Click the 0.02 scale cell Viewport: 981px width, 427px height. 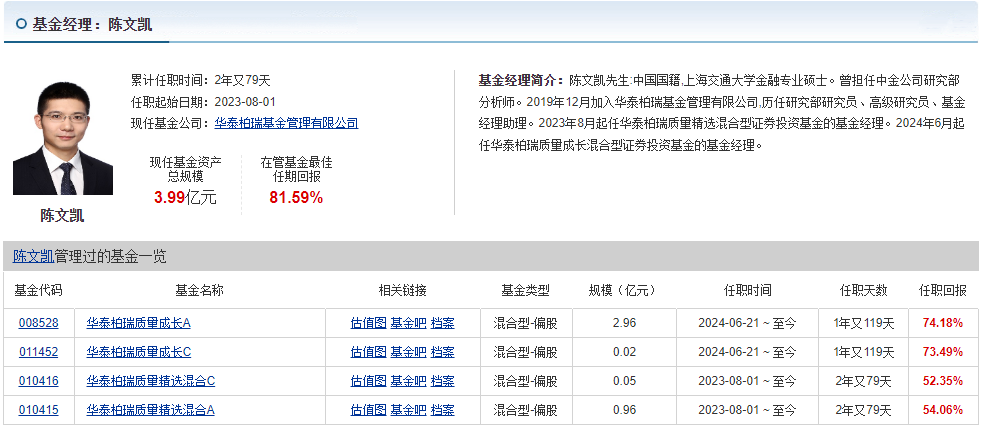pos(624,352)
